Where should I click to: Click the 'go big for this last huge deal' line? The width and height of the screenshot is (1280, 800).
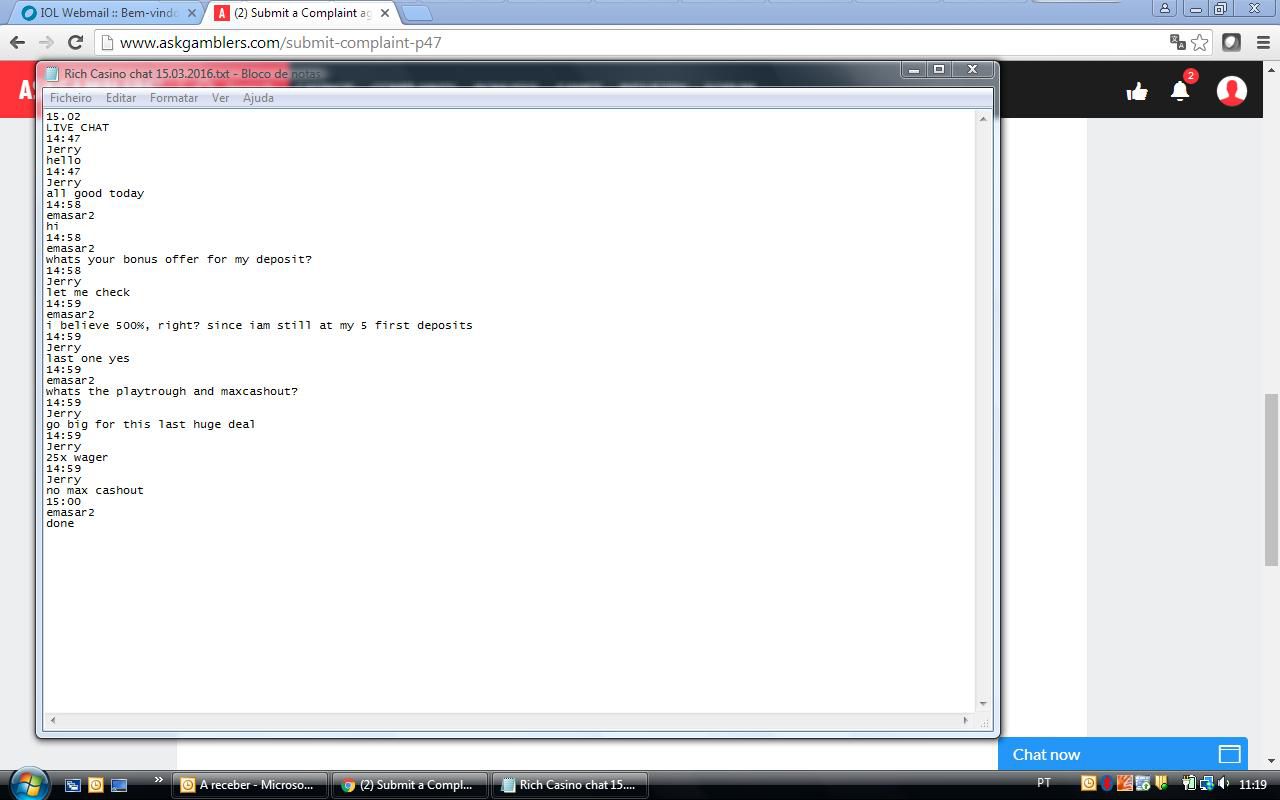tap(151, 424)
